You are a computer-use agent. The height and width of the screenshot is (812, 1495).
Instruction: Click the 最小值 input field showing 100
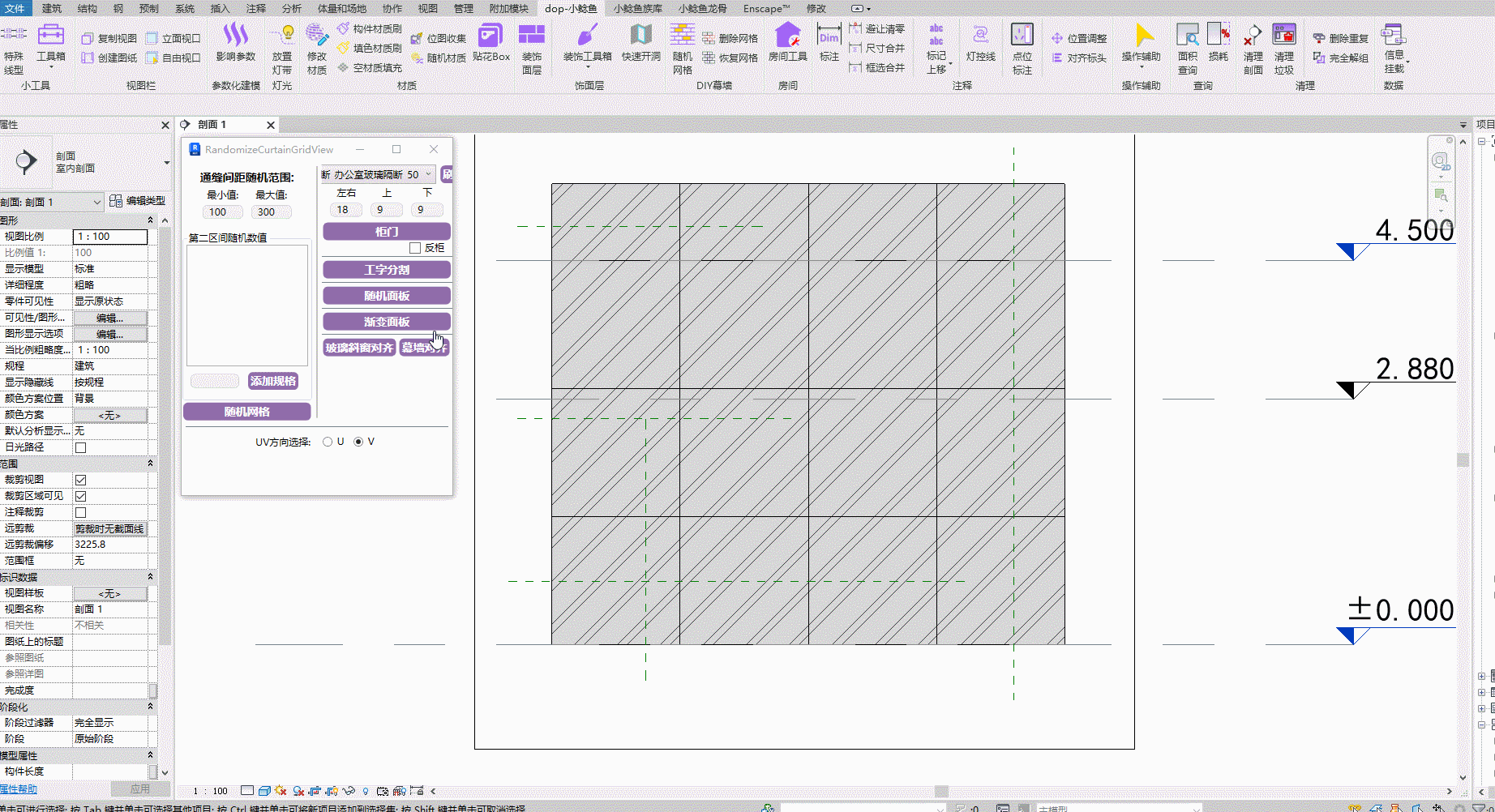tap(221, 212)
